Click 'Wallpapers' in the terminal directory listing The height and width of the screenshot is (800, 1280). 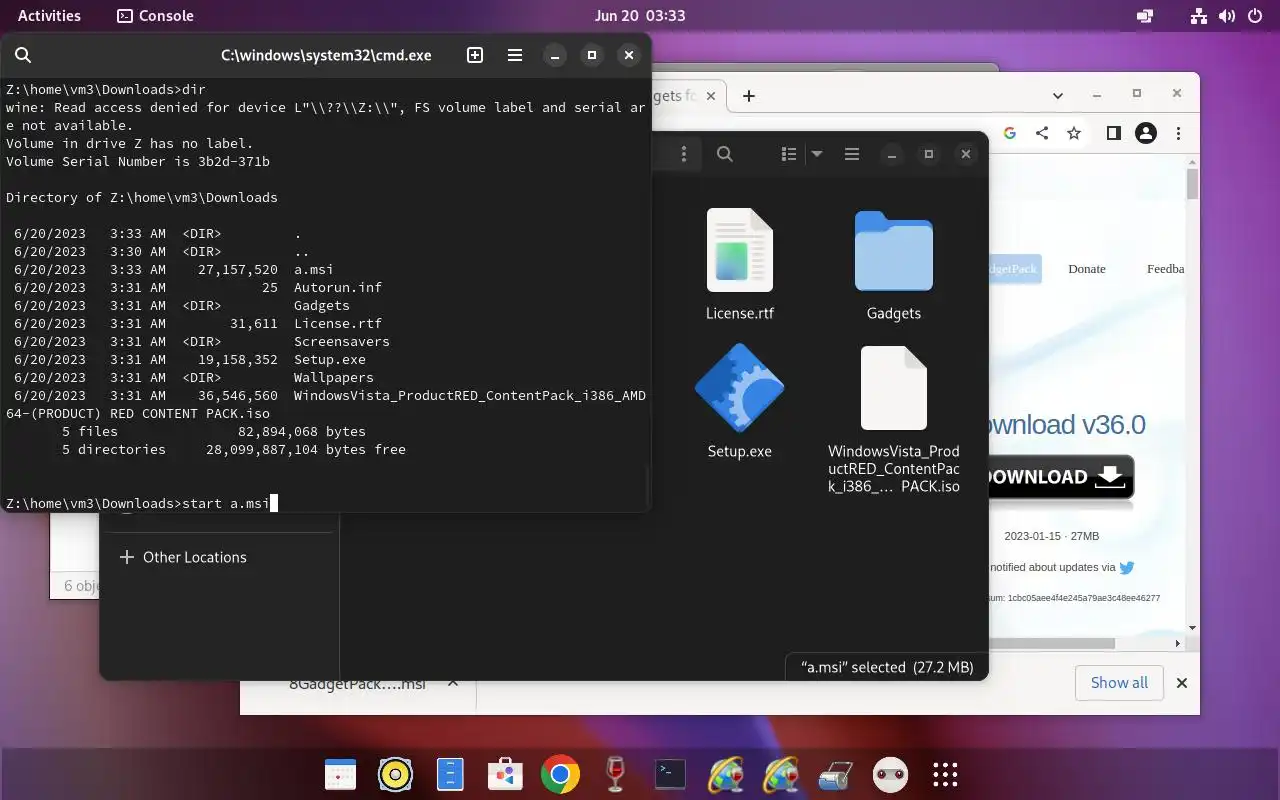tap(334, 377)
